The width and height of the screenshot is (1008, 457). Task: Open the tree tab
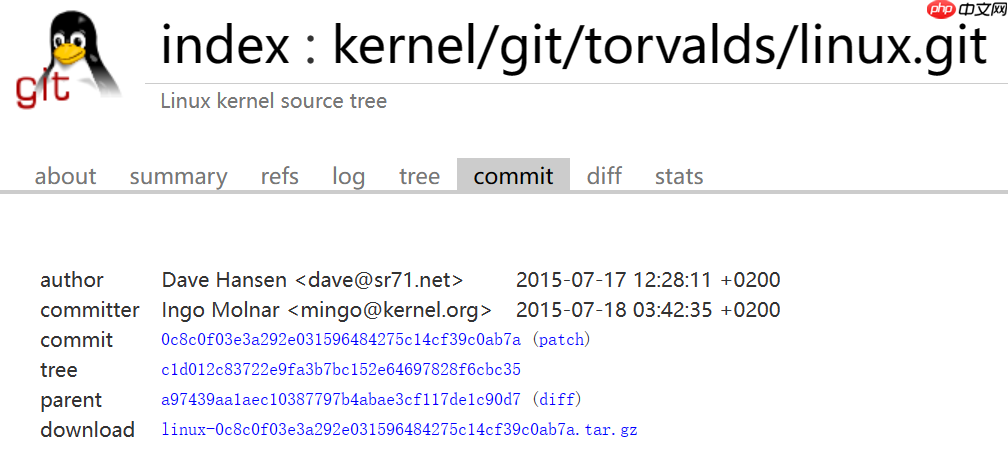tap(419, 176)
